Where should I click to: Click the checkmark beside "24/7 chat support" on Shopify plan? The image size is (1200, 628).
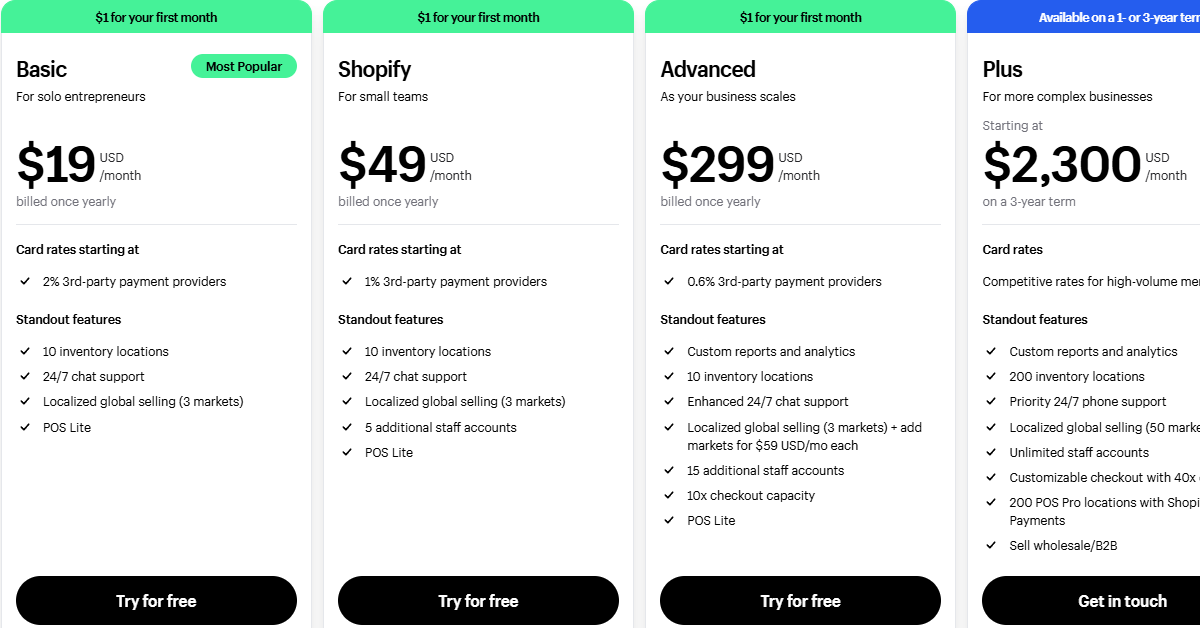pyautogui.click(x=347, y=376)
